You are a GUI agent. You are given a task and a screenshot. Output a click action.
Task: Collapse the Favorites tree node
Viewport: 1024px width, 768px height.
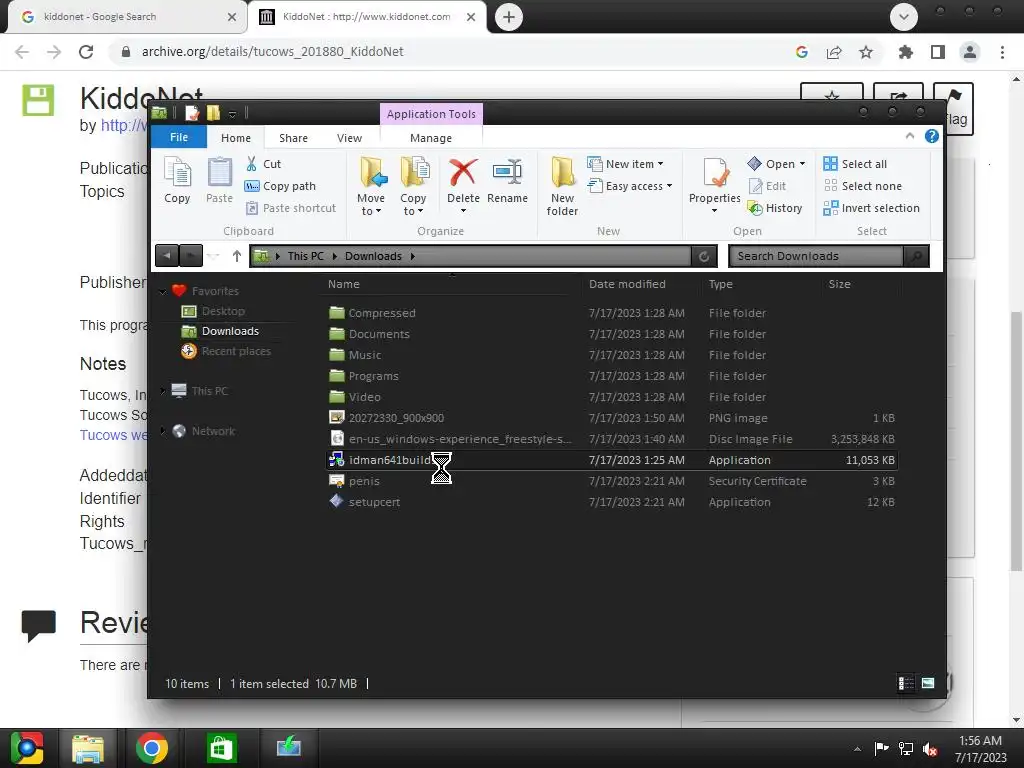163,291
